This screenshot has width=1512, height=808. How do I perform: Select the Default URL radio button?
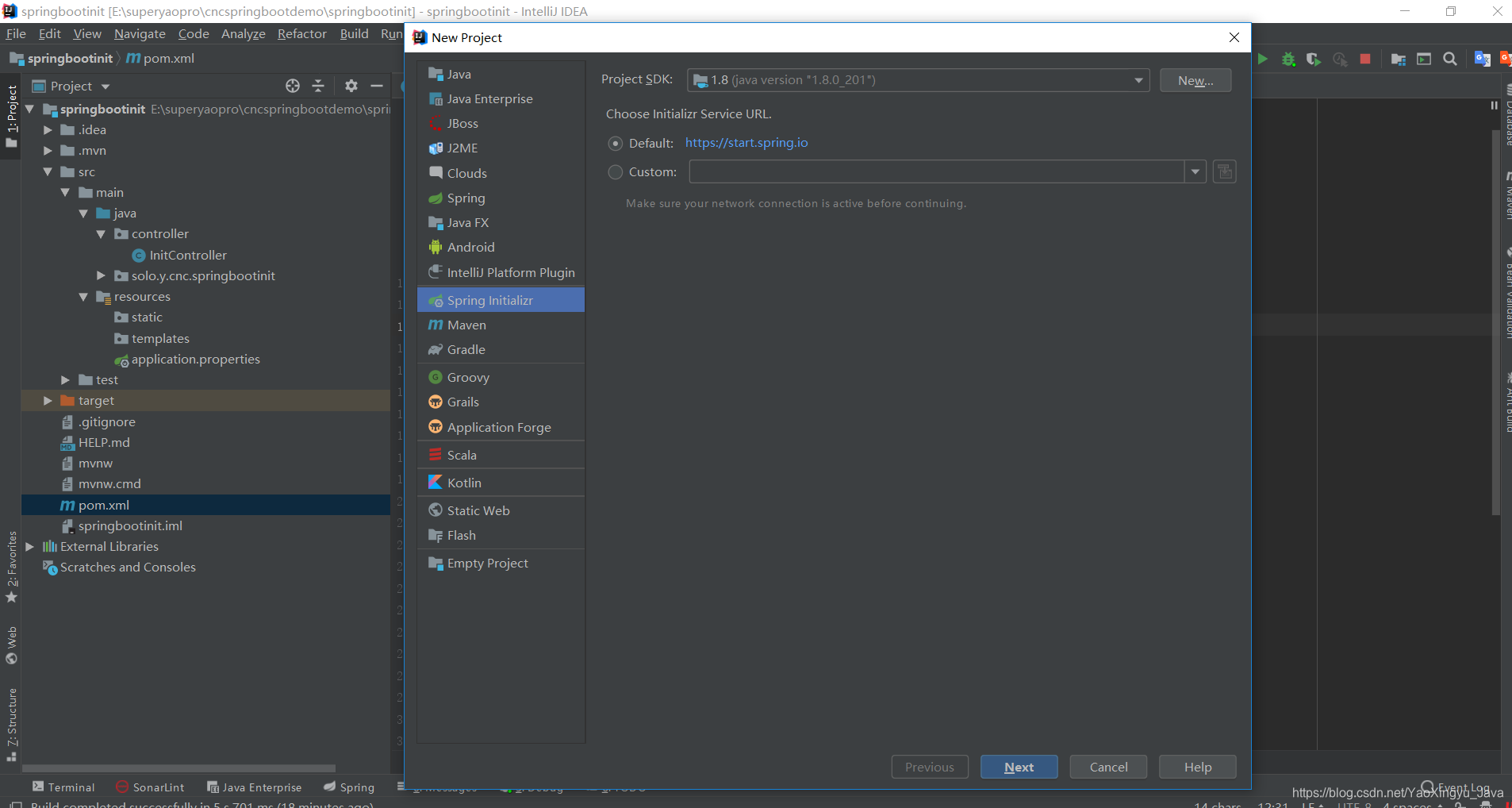click(x=615, y=144)
